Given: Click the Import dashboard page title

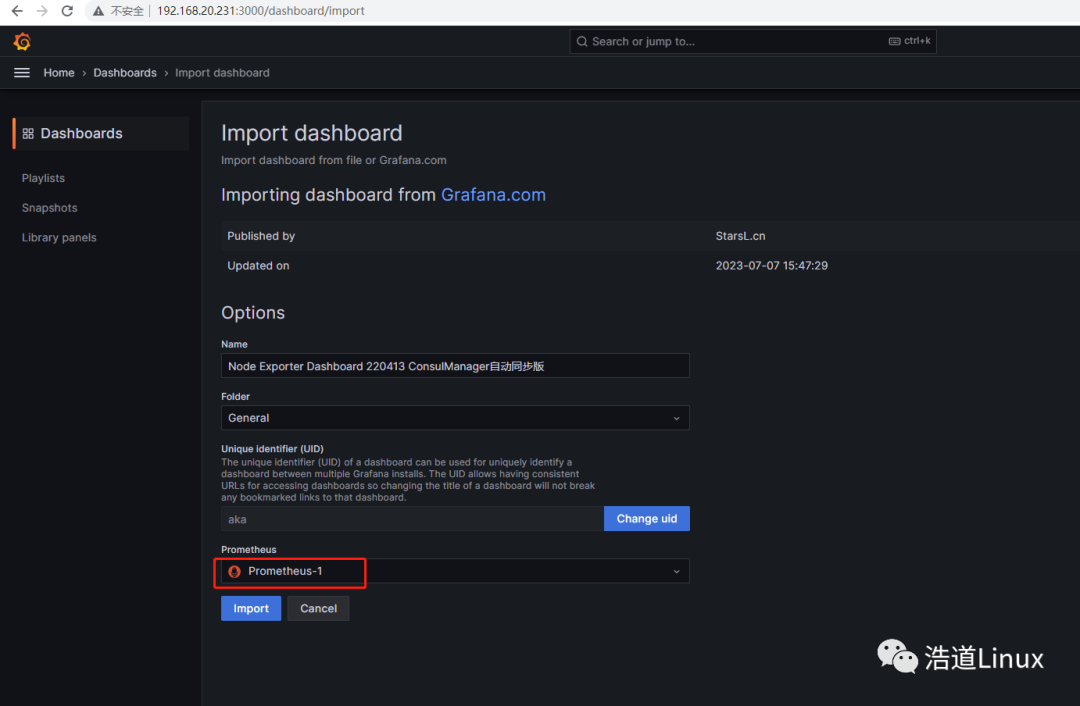Looking at the screenshot, I should point(311,133).
